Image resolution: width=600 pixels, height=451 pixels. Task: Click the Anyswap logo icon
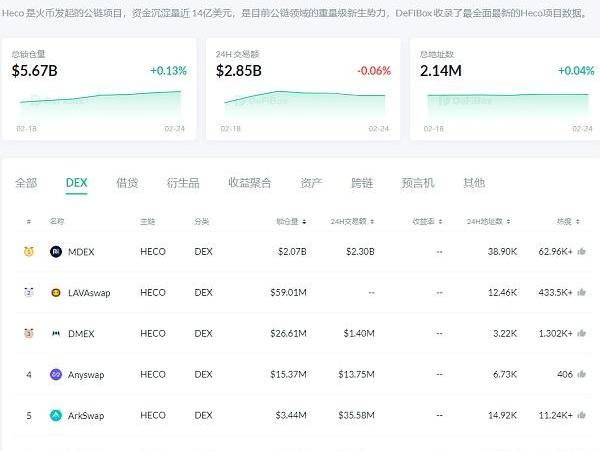56,375
